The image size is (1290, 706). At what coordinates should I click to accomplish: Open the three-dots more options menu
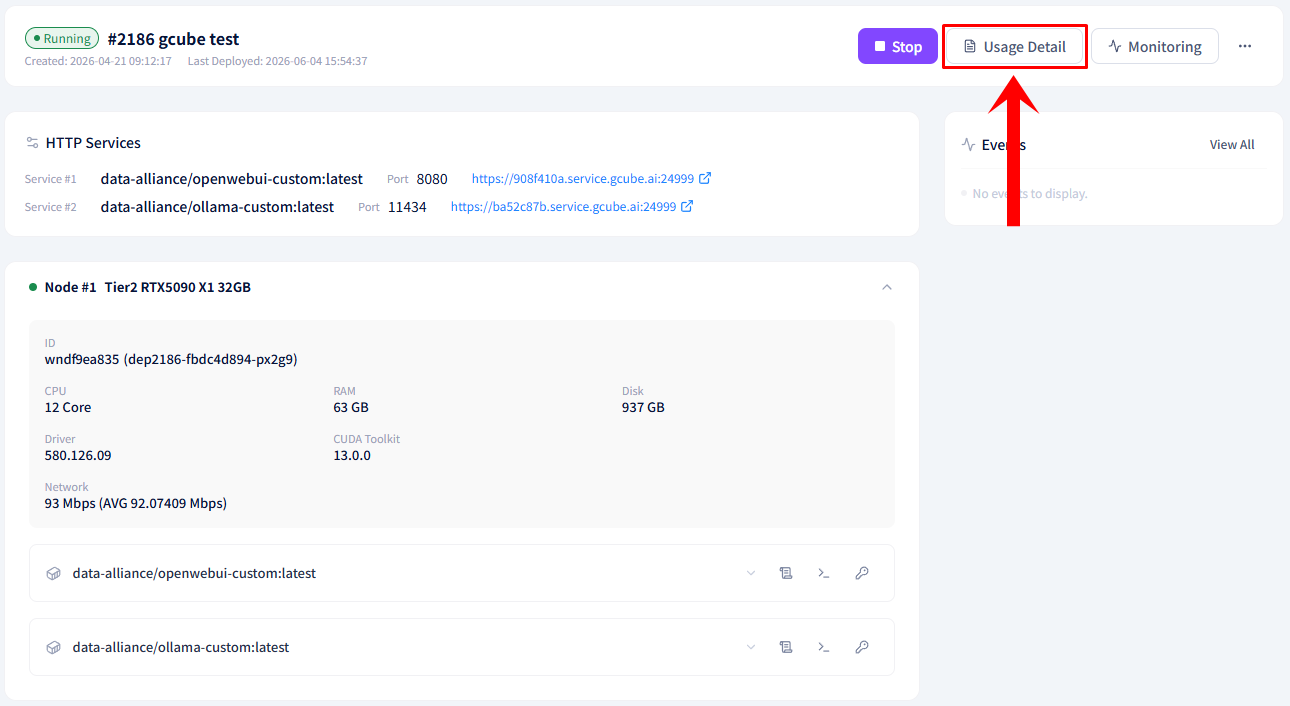tap(1245, 46)
